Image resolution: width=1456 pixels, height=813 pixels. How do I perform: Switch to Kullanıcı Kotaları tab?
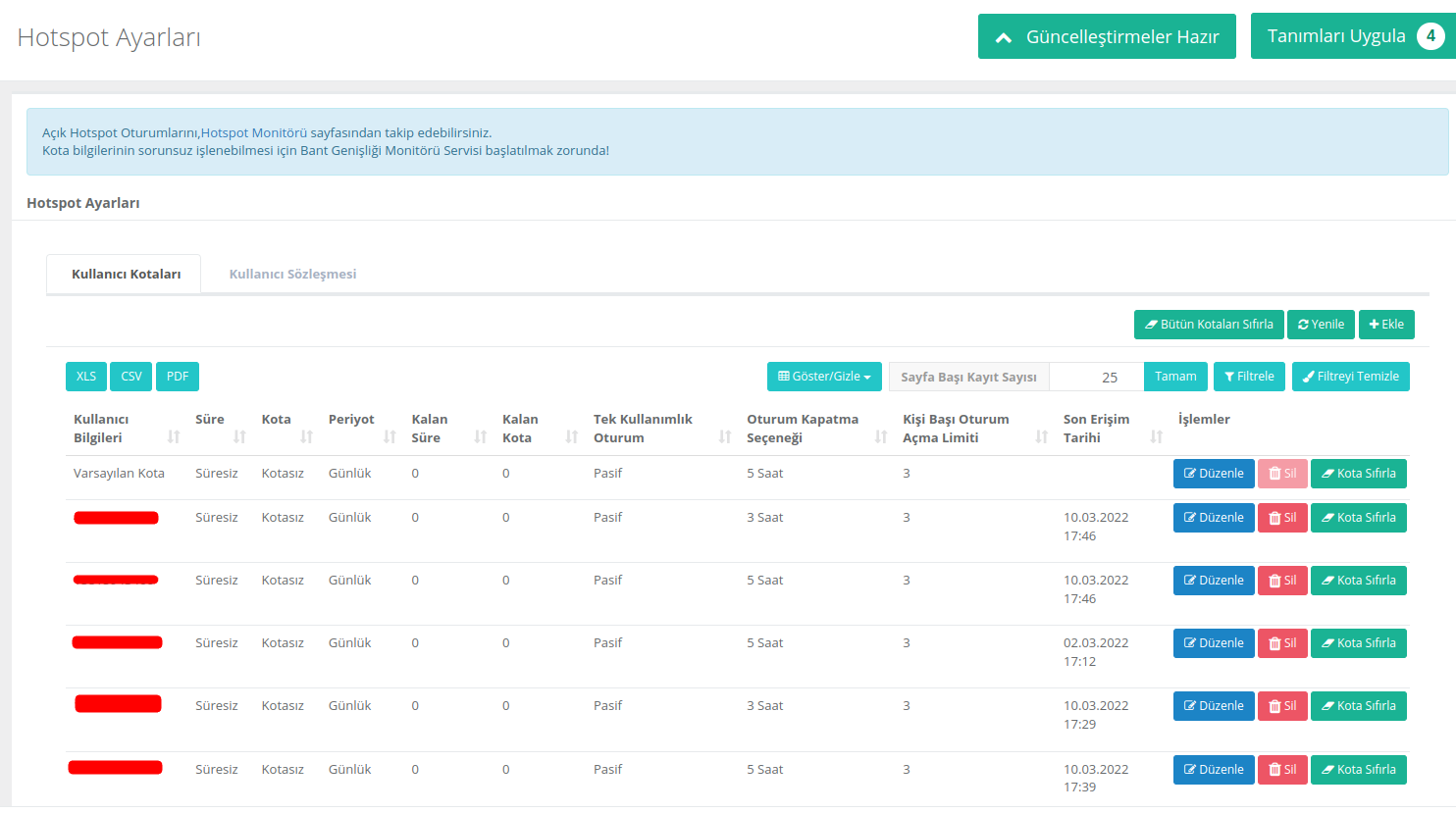pos(125,274)
